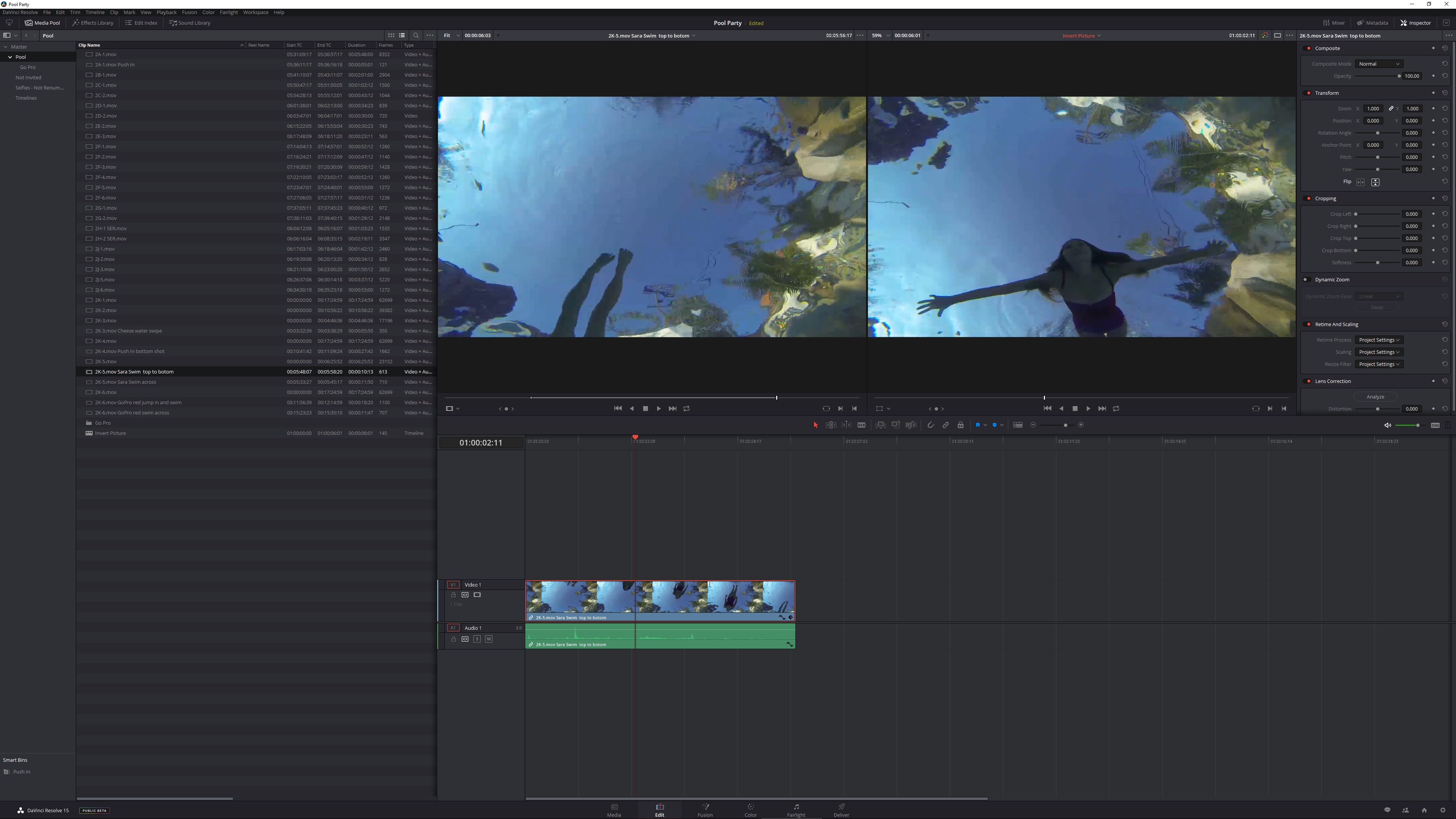
Task: Open the Edit Index panel
Action: 141,23
